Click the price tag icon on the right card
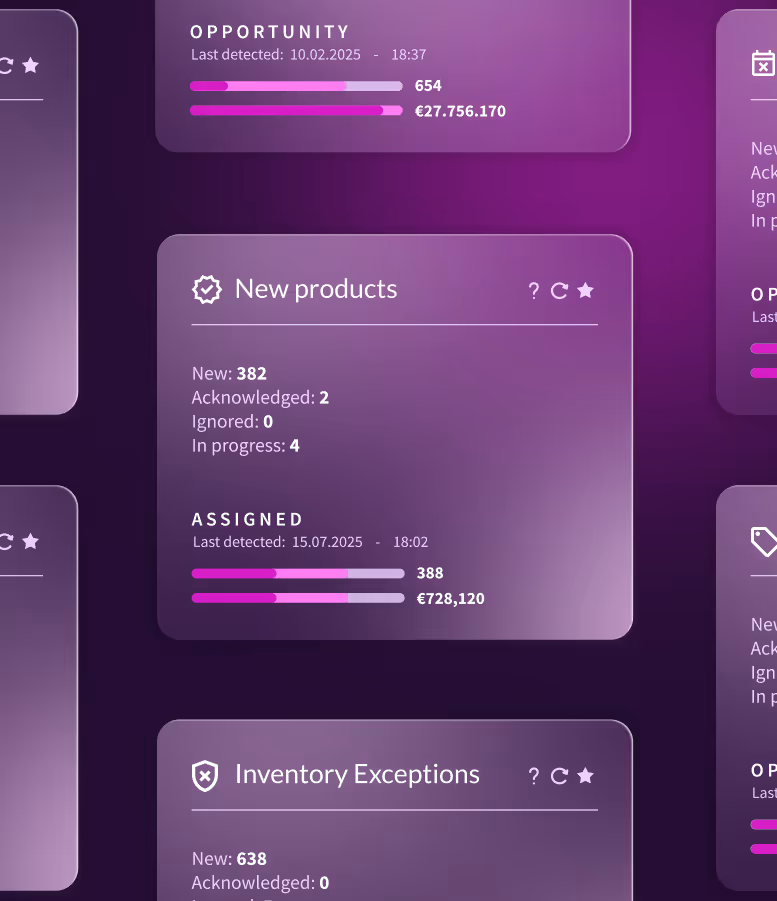 coord(764,541)
